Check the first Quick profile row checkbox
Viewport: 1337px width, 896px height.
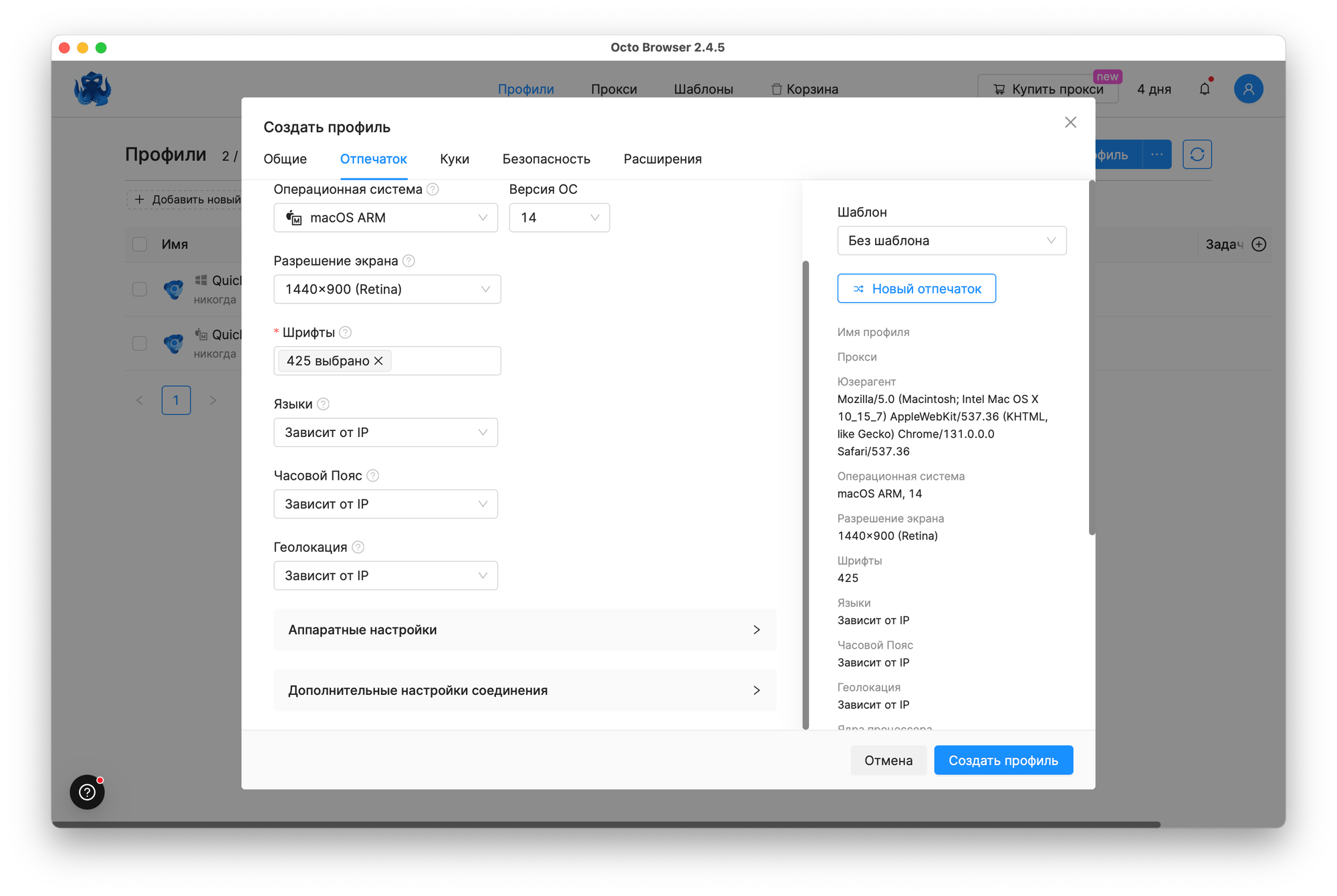click(140, 289)
